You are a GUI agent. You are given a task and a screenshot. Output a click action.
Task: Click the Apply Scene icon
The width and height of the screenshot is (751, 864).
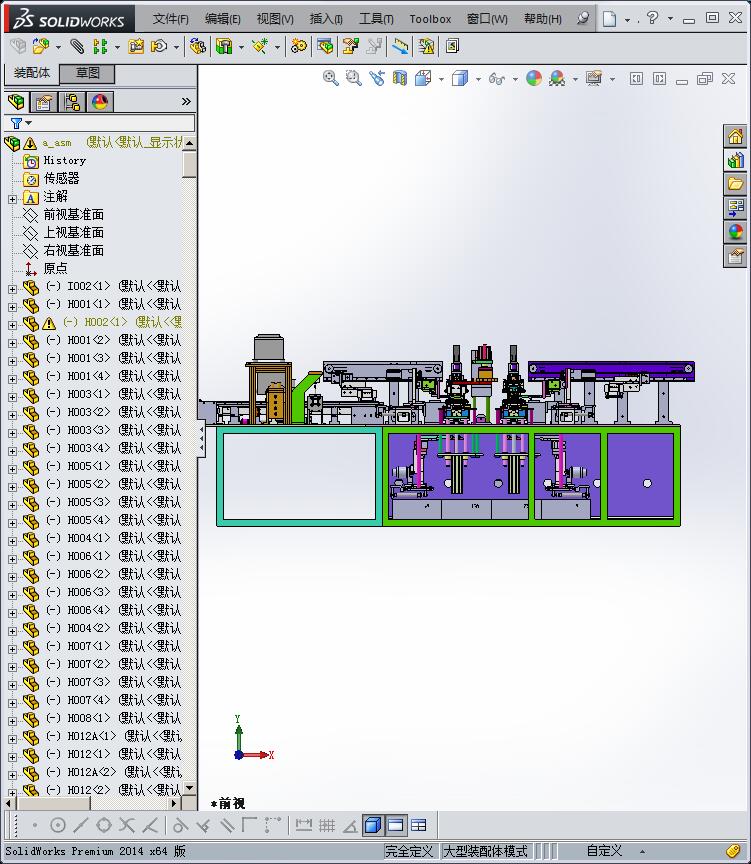click(557, 78)
